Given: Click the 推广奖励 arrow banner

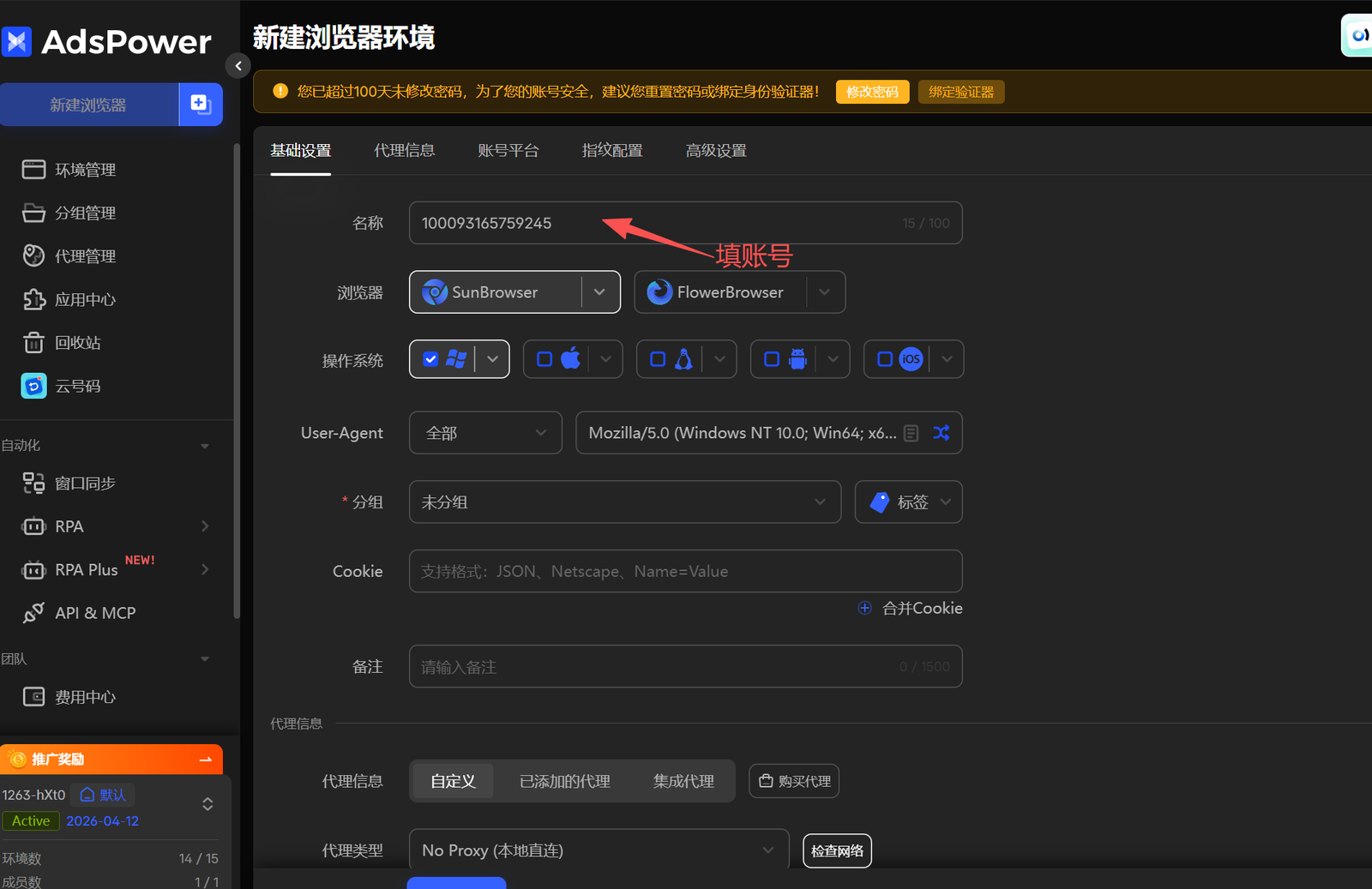Looking at the screenshot, I should (111, 760).
